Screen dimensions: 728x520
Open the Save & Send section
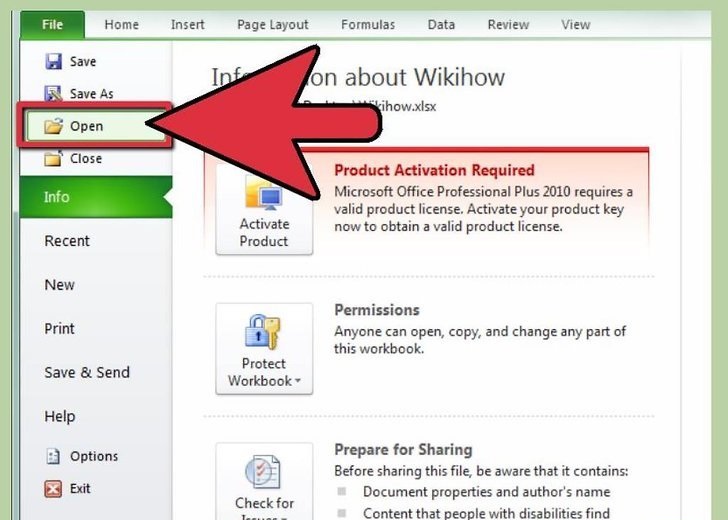[x=87, y=372]
